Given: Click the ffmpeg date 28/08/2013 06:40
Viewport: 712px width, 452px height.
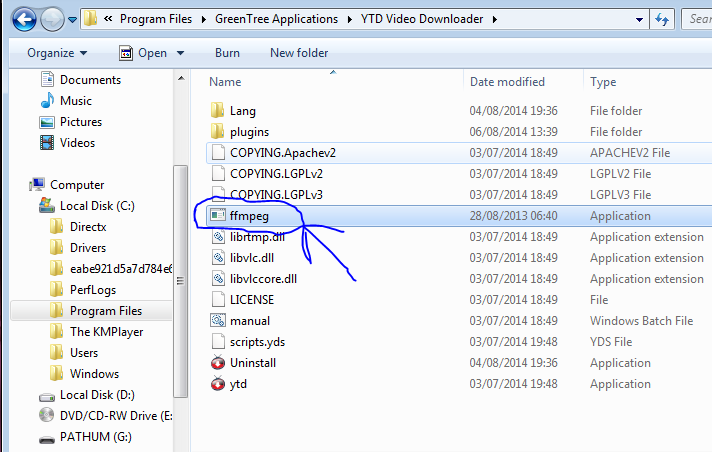Looking at the screenshot, I should (513, 216).
